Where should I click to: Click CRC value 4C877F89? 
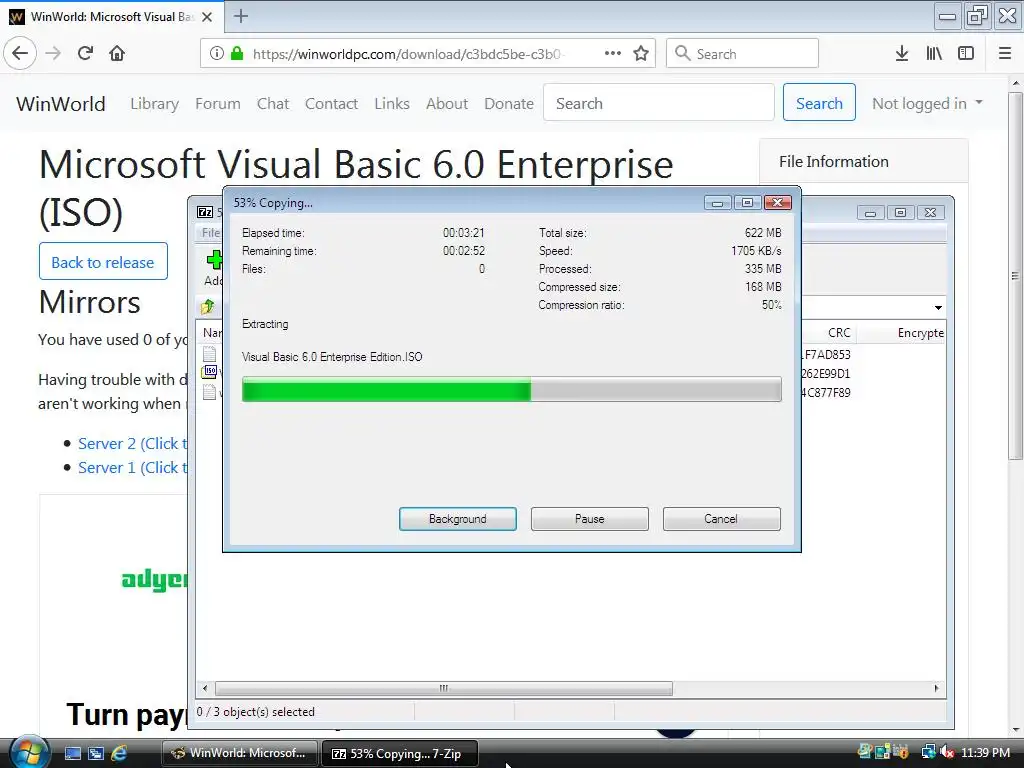coord(825,392)
